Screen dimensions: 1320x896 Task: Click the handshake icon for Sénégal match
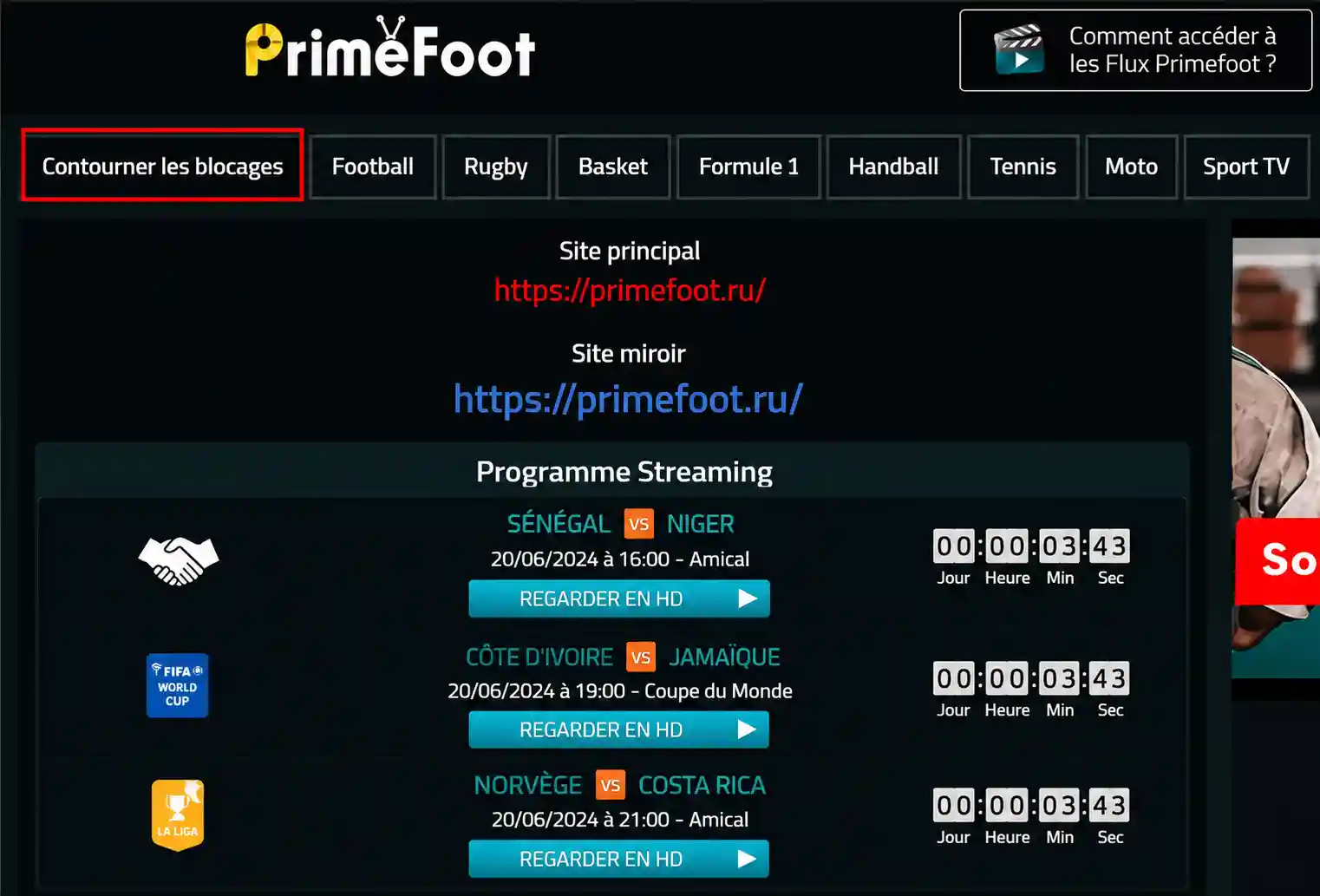pyautogui.click(x=179, y=561)
